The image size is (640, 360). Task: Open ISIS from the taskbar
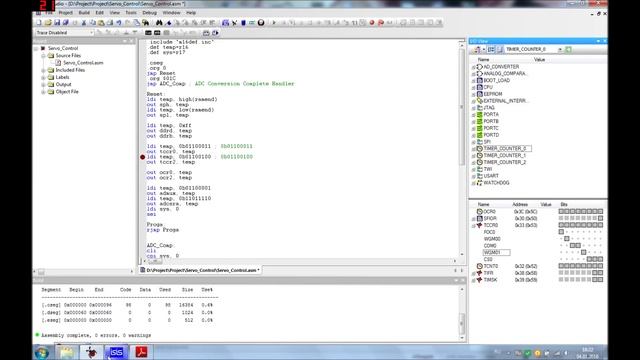click(116, 352)
